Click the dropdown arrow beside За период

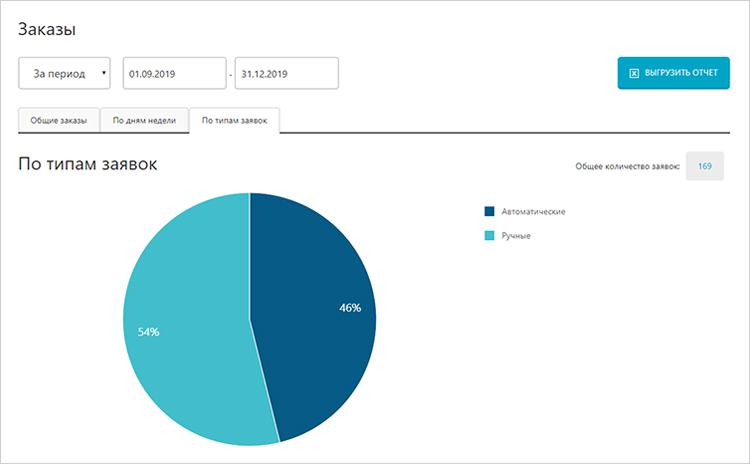coord(104,74)
